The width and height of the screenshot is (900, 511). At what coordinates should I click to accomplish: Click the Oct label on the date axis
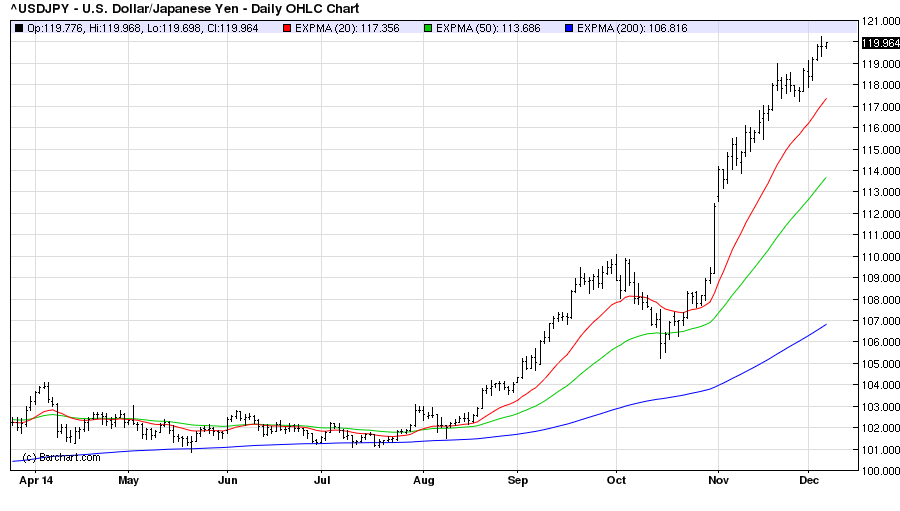tap(617, 480)
